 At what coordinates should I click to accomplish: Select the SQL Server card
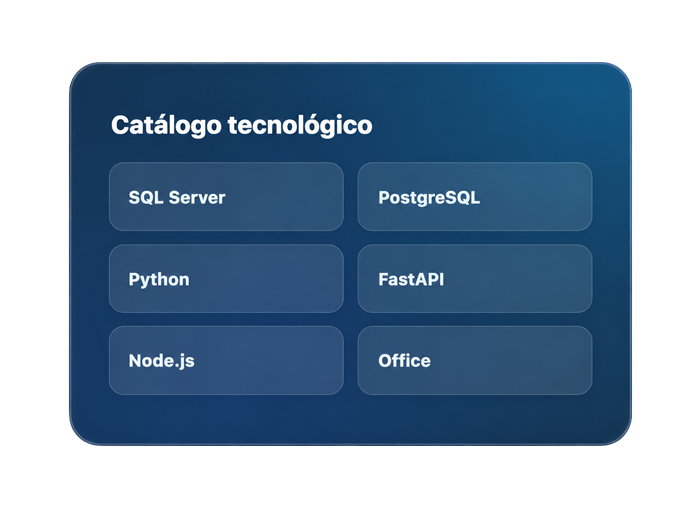pyautogui.click(x=226, y=197)
